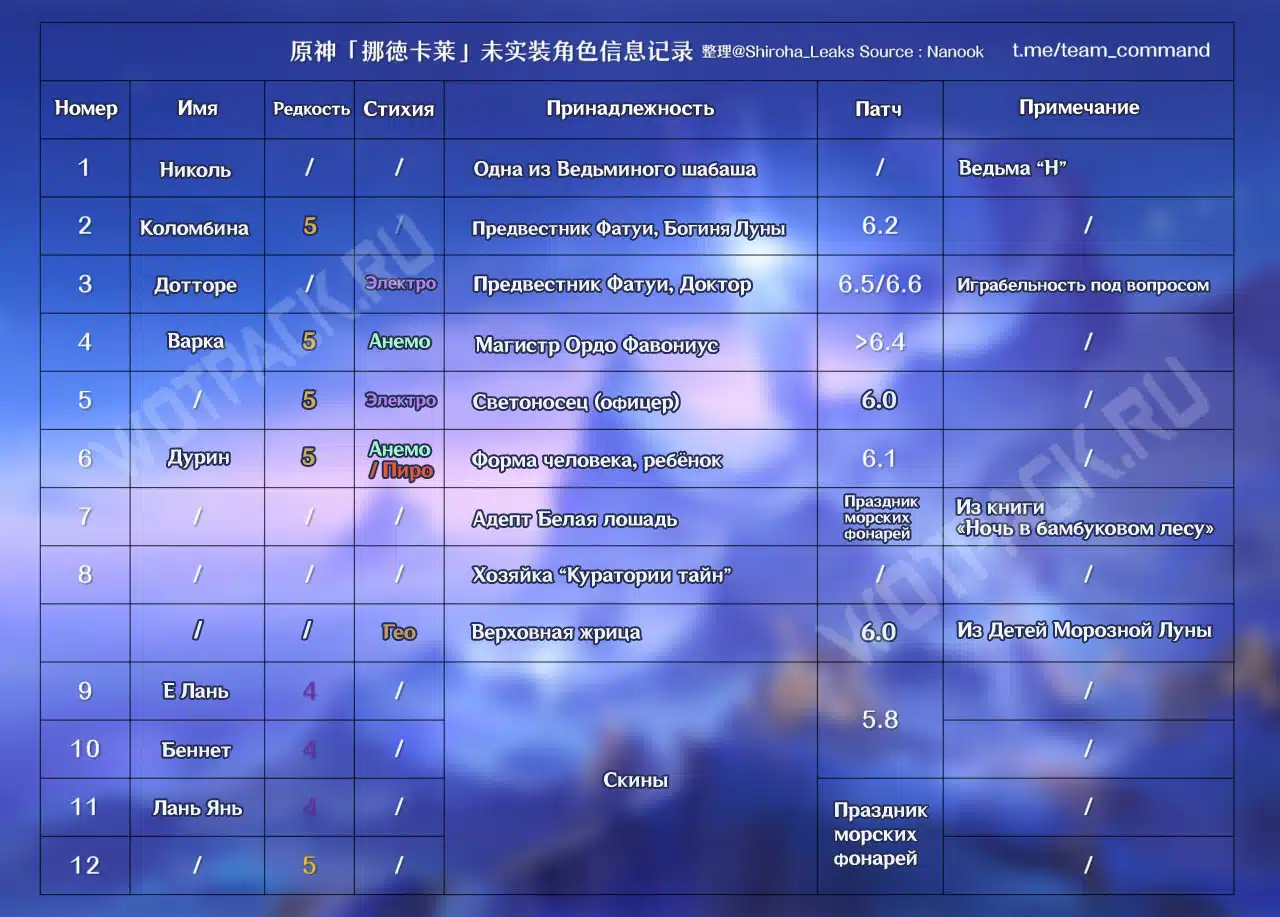Click rarity '5' in row number 12
Image resolution: width=1280 pixels, height=917 pixels.
[309, 865]
